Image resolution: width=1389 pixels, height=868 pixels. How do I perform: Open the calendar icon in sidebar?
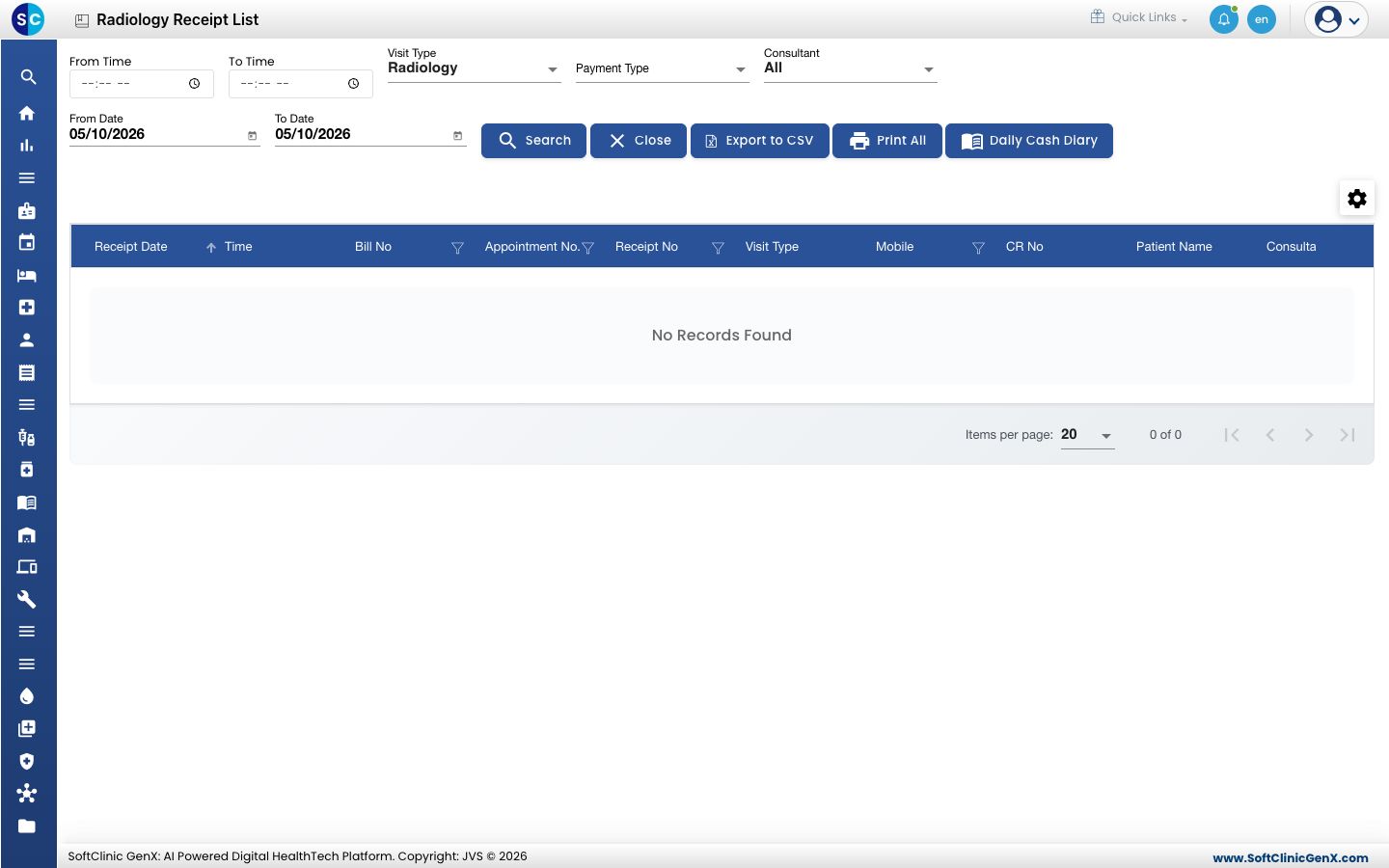coord(27,242)
